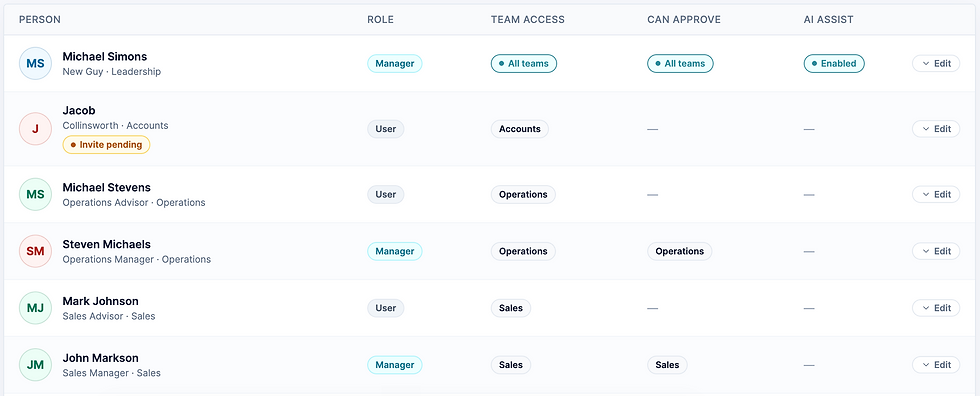Click the PERSON column header
Screen dimensions: 980x396
click(x=40, y=20)
